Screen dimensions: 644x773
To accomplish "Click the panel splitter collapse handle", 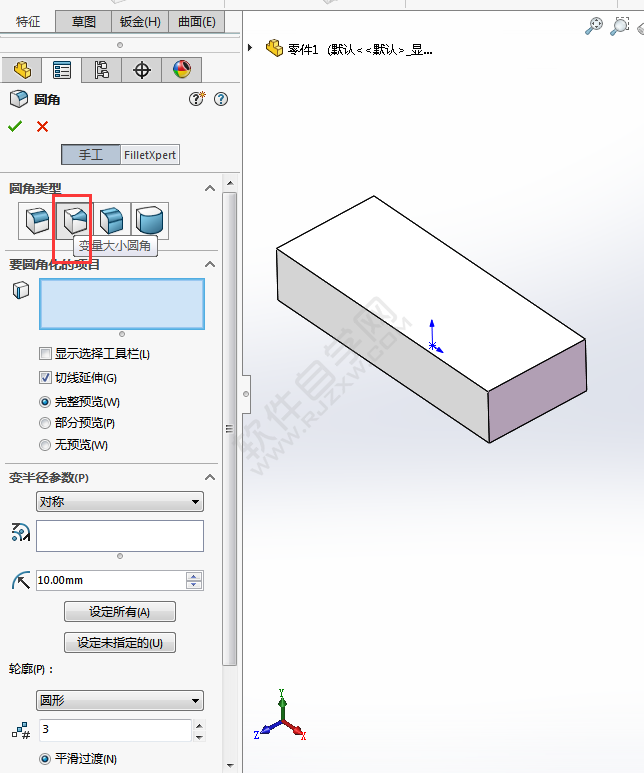I will [x=246, y=394].
